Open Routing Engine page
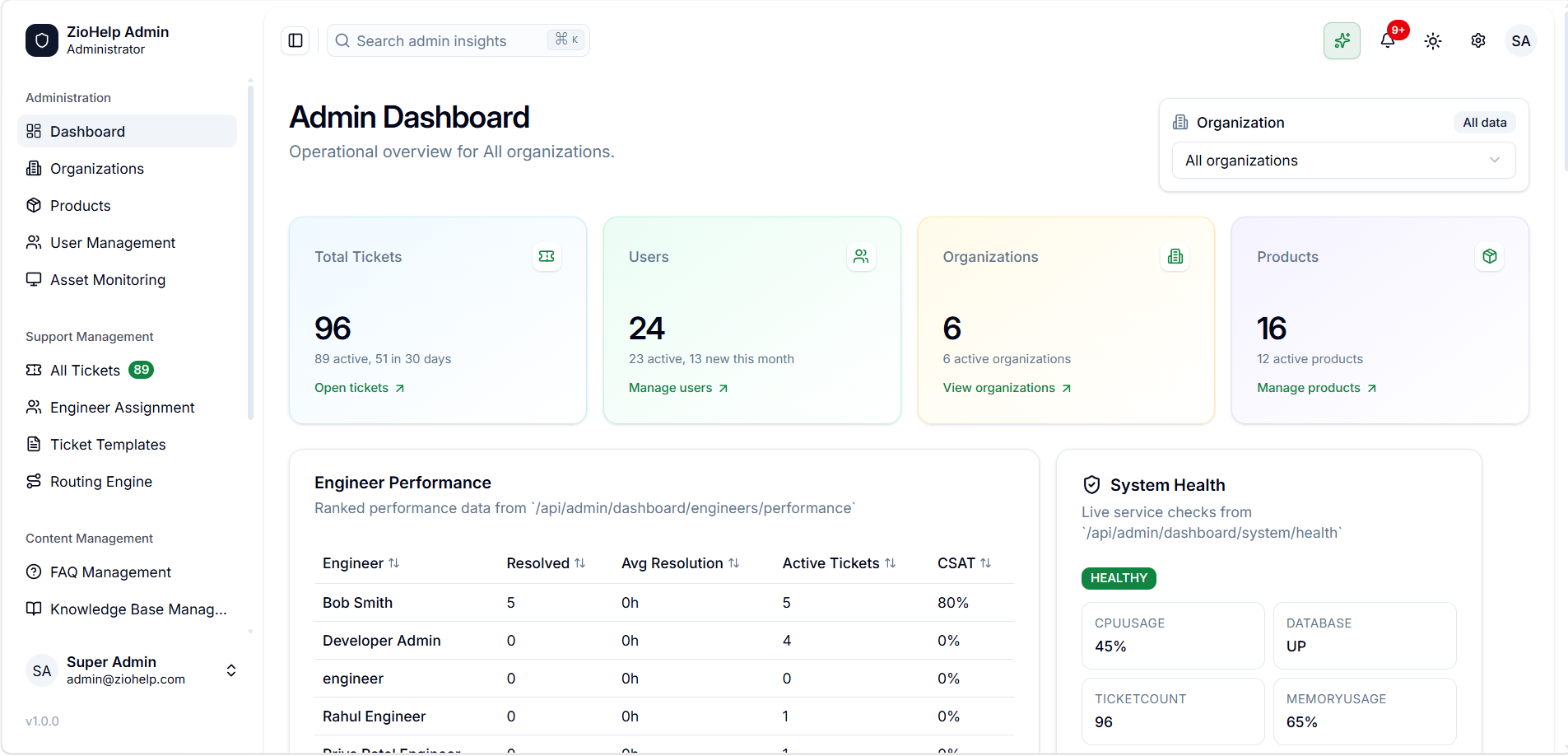This screenshot has width=1568, height=756. pos(127,481)
